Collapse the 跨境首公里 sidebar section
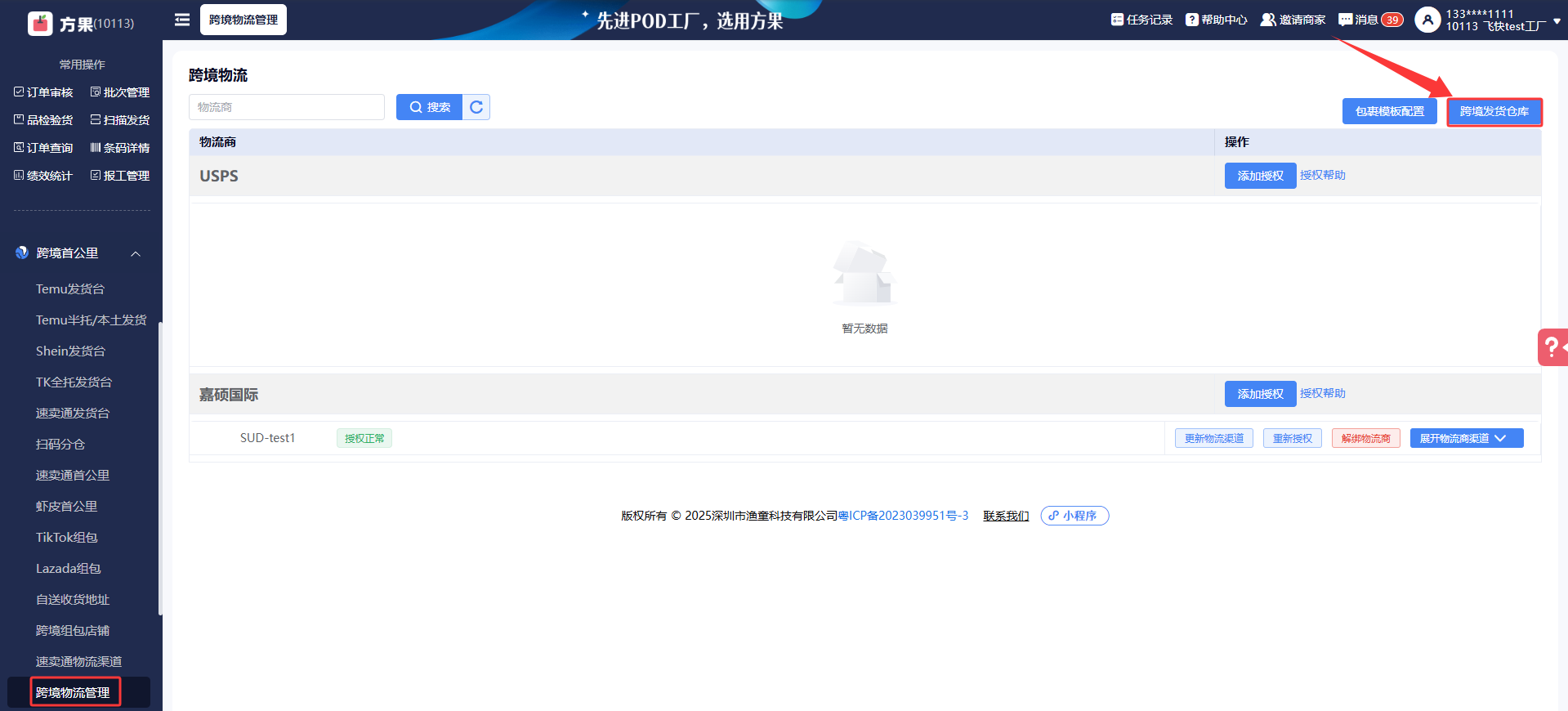This screenshot has height=711, width=1568. click(136, 253)
